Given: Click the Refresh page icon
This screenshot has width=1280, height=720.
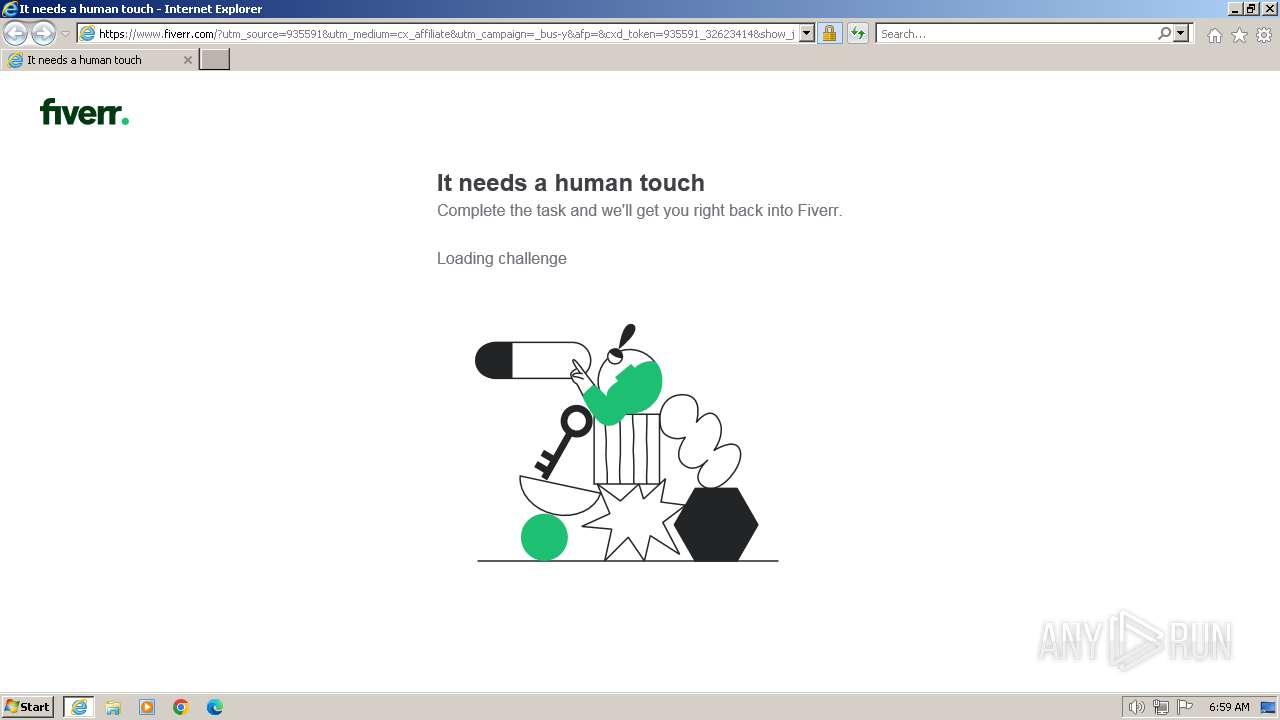Looking at the screenshot, I should 858,34.
